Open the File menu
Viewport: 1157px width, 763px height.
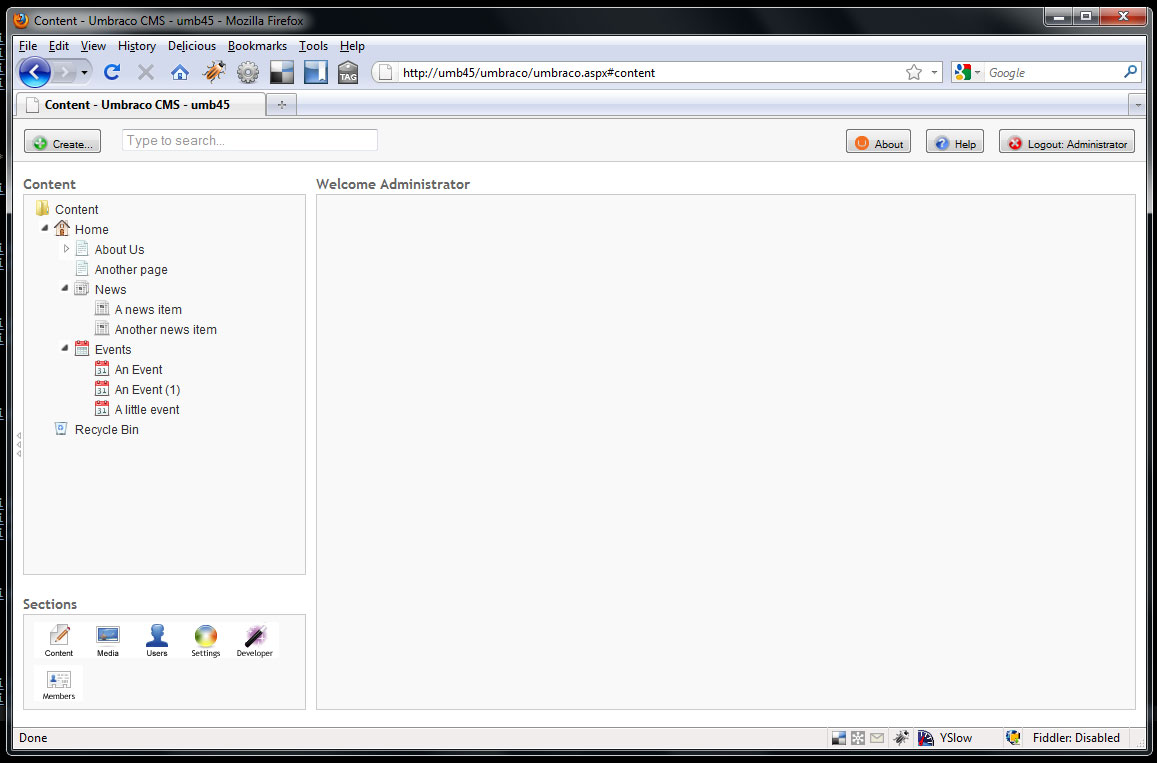[x=28, y=46]
